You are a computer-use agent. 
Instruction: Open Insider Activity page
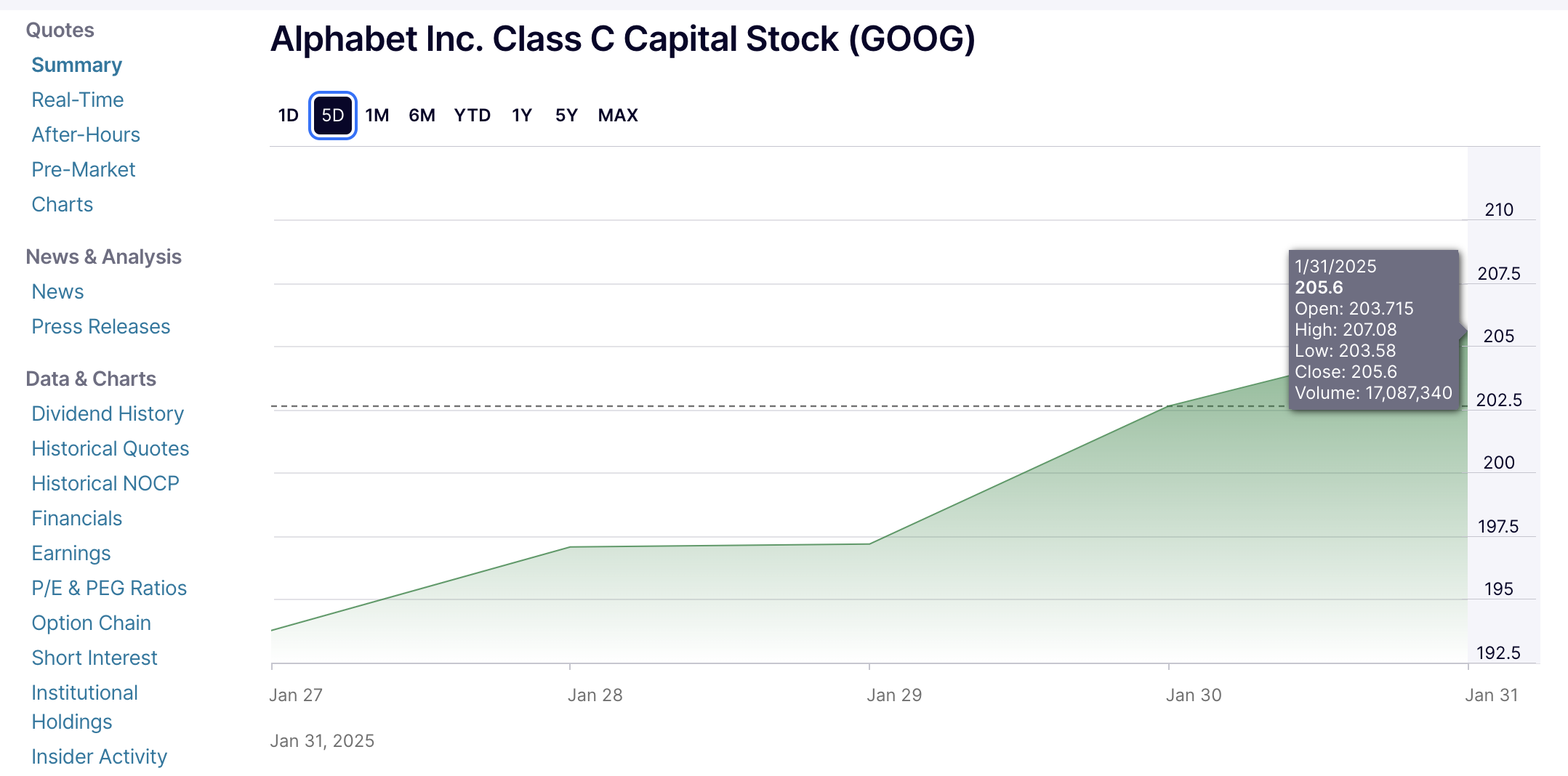[x=100, y=756]
